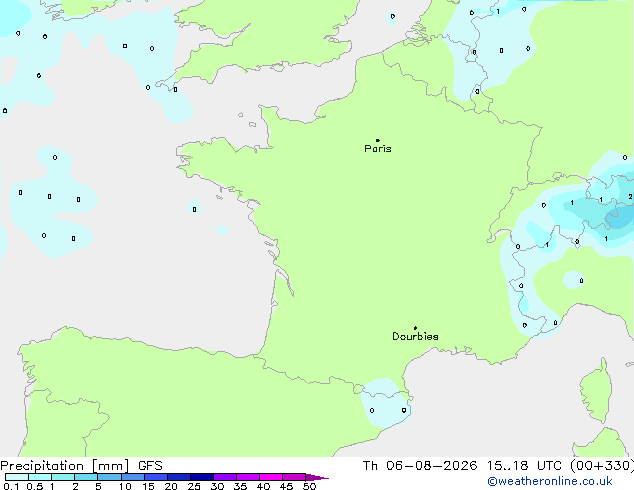The width and height of the screenshot is (634, 490).
Task: Pick the 5–10 mm legend color swatch
Action: [109, 477]
